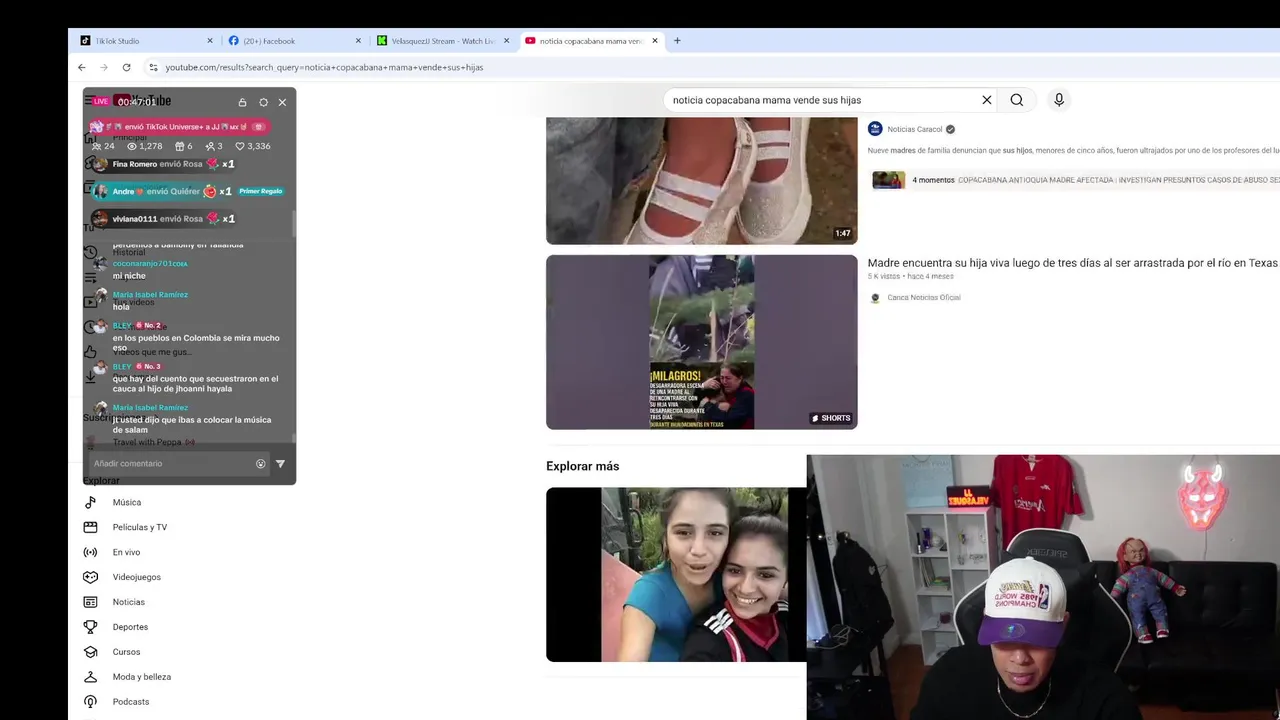Expand the 4 momentos chapter strip

pyautogui.click(x=1075, y=180)
